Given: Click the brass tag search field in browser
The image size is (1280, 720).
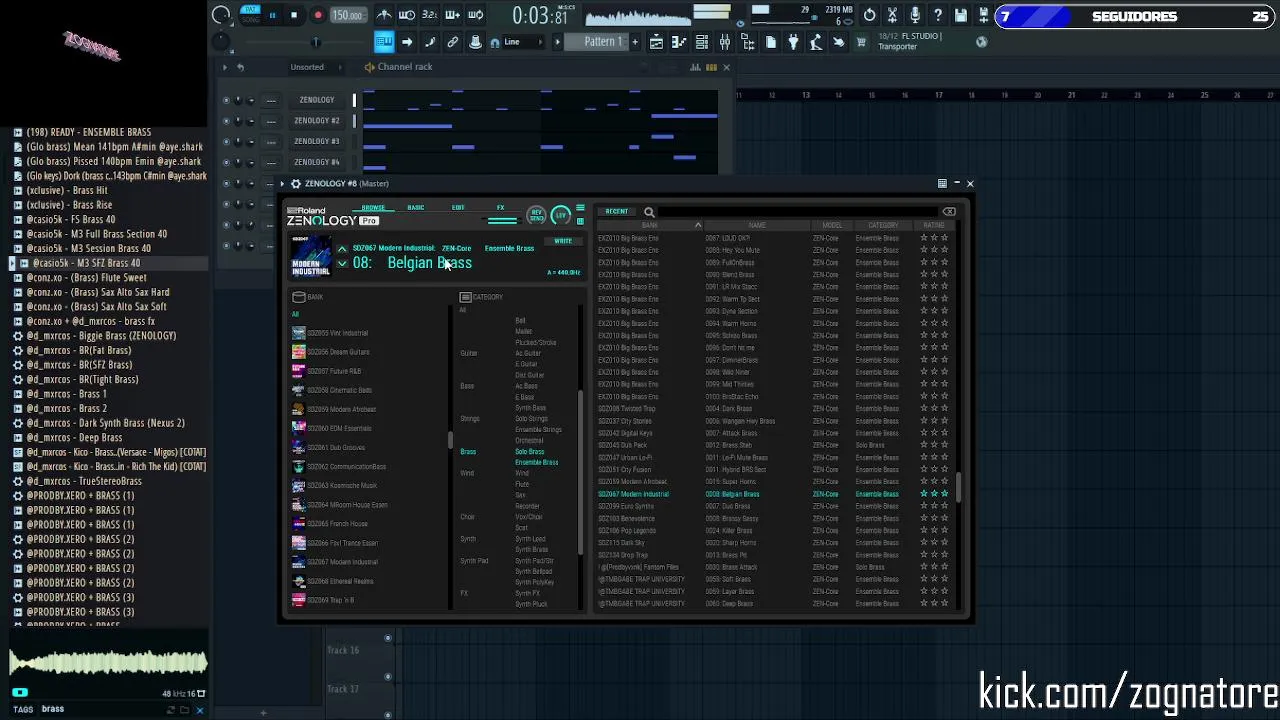Looking at the screenshot, I should pos(100,709).
